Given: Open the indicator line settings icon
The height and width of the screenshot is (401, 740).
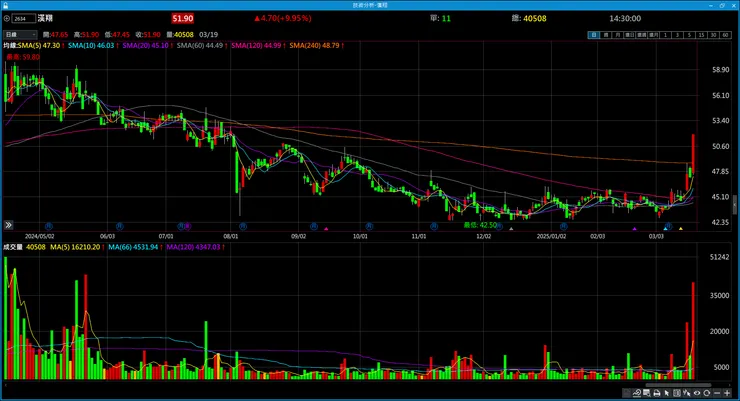Looking at the screenshot, I should 637,393.
